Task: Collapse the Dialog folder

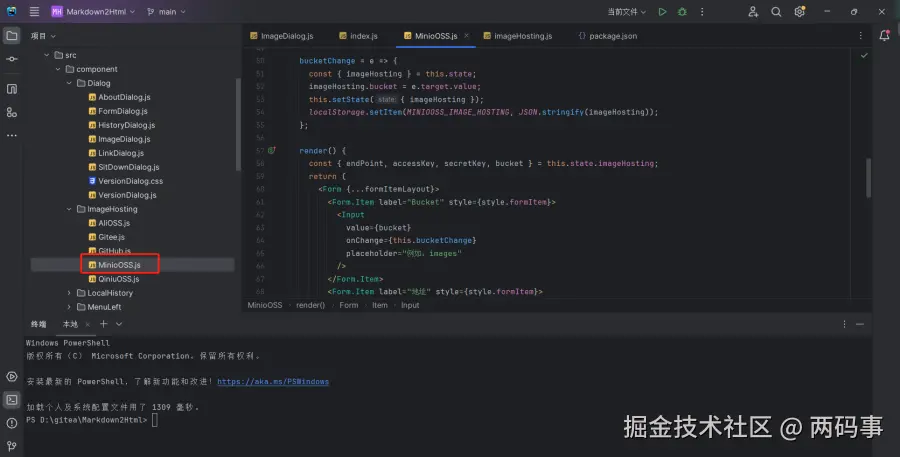Action: (69, 83)
